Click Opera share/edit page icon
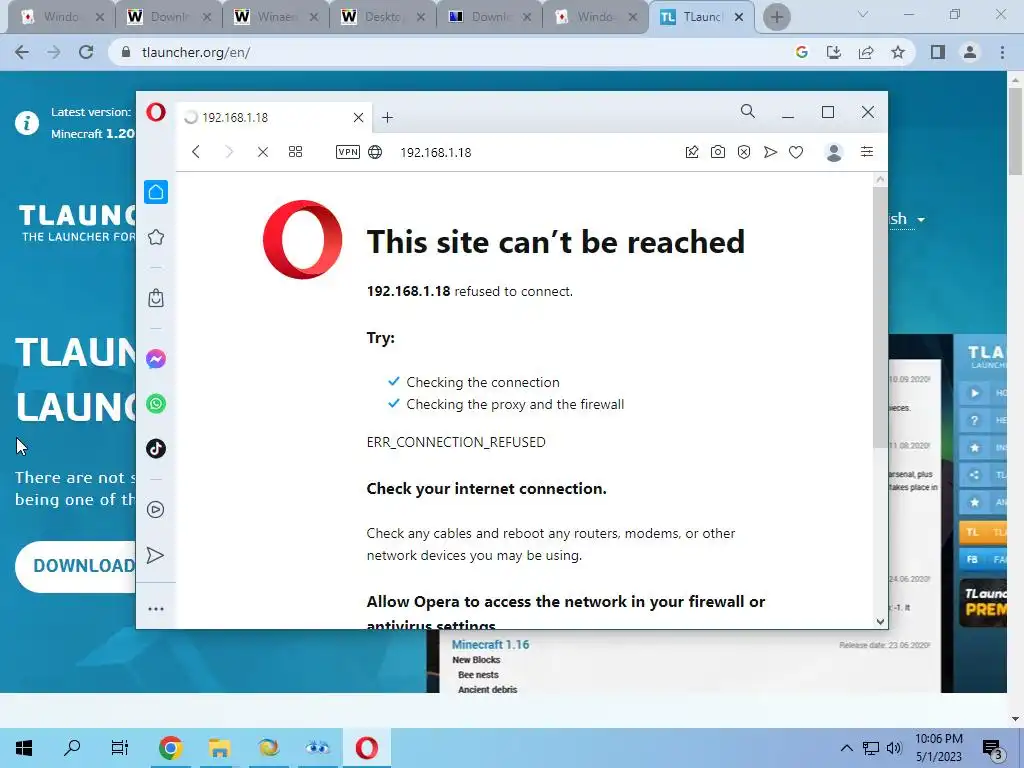Screen dimensions: 1024x768 [x=692, y=152]
